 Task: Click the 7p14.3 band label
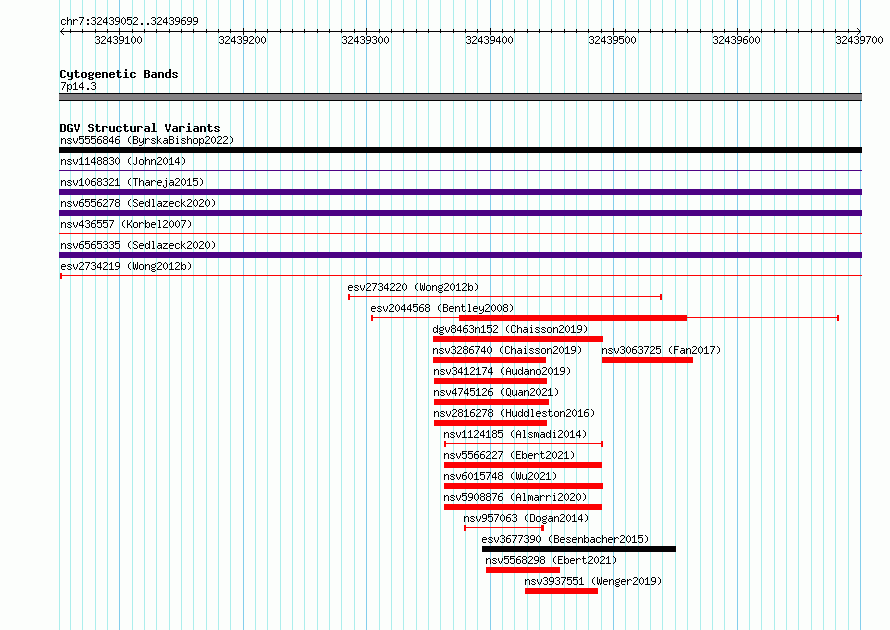(x=78, y=86)
